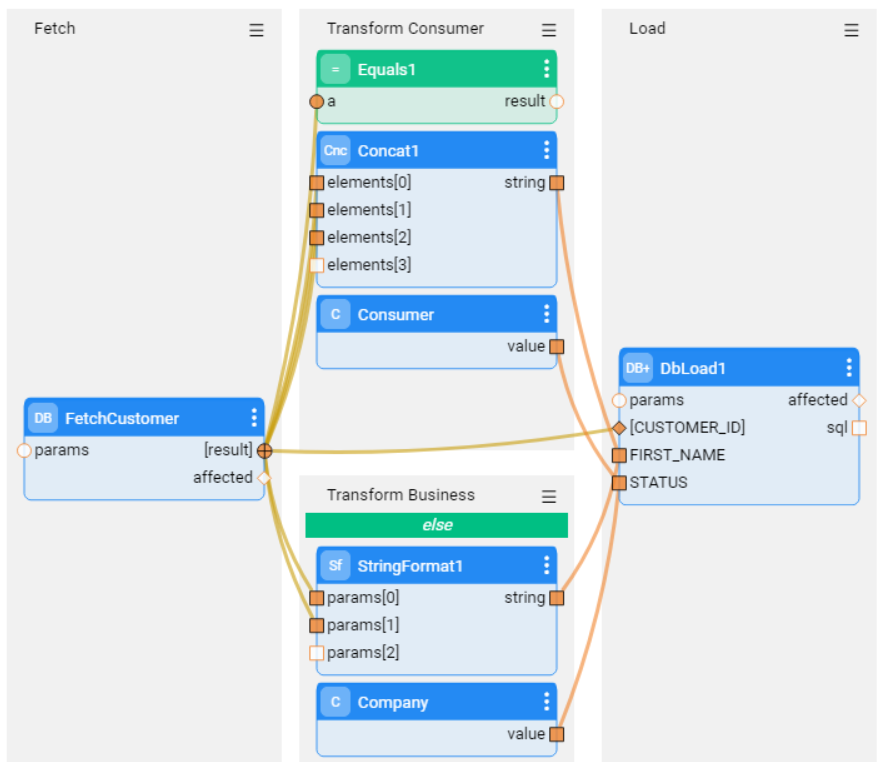Click the DB icon on FetchCustomer node

tap(43, 418)
